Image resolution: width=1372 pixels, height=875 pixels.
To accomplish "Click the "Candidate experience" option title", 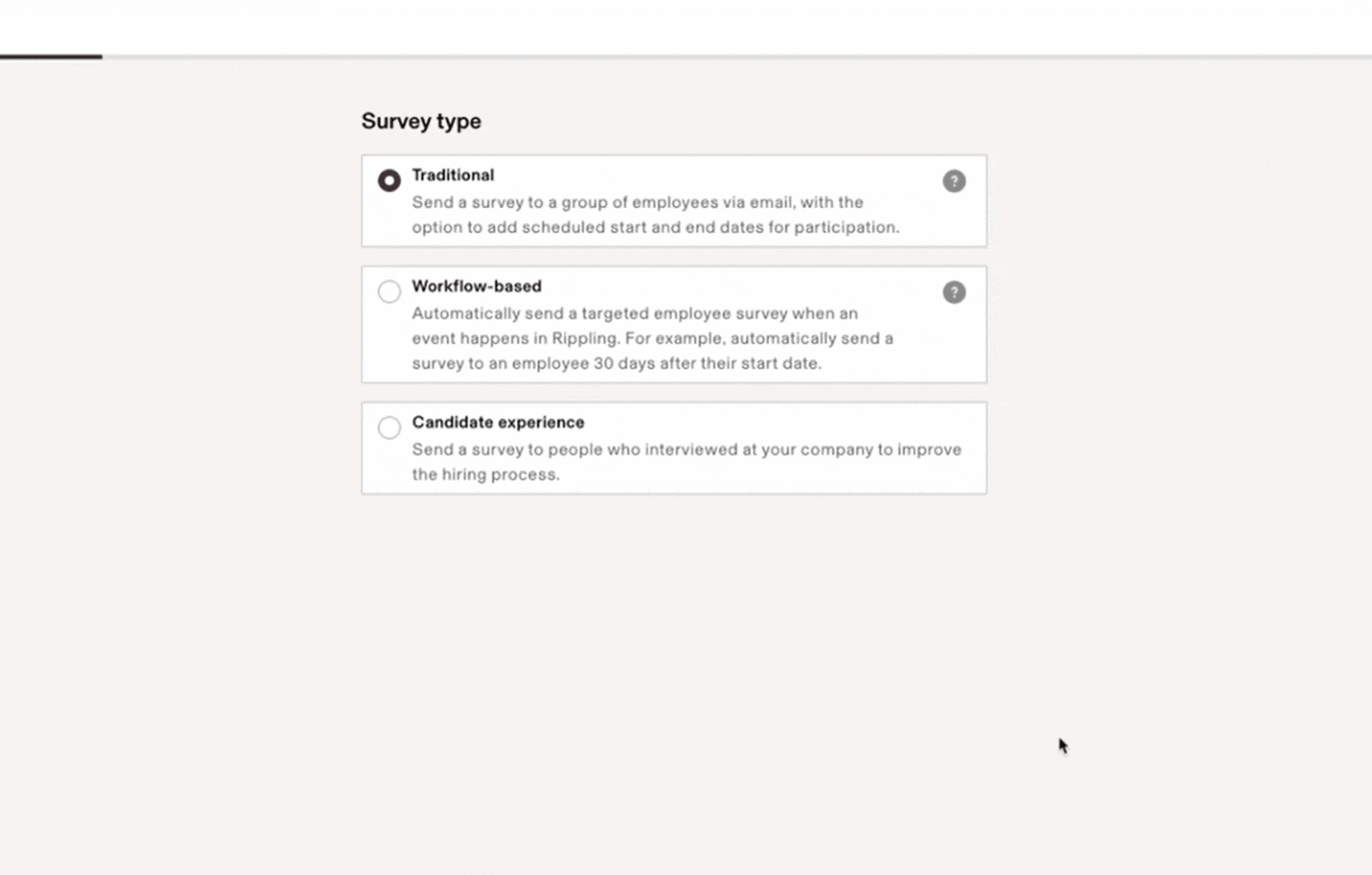I will click(498, 422).
